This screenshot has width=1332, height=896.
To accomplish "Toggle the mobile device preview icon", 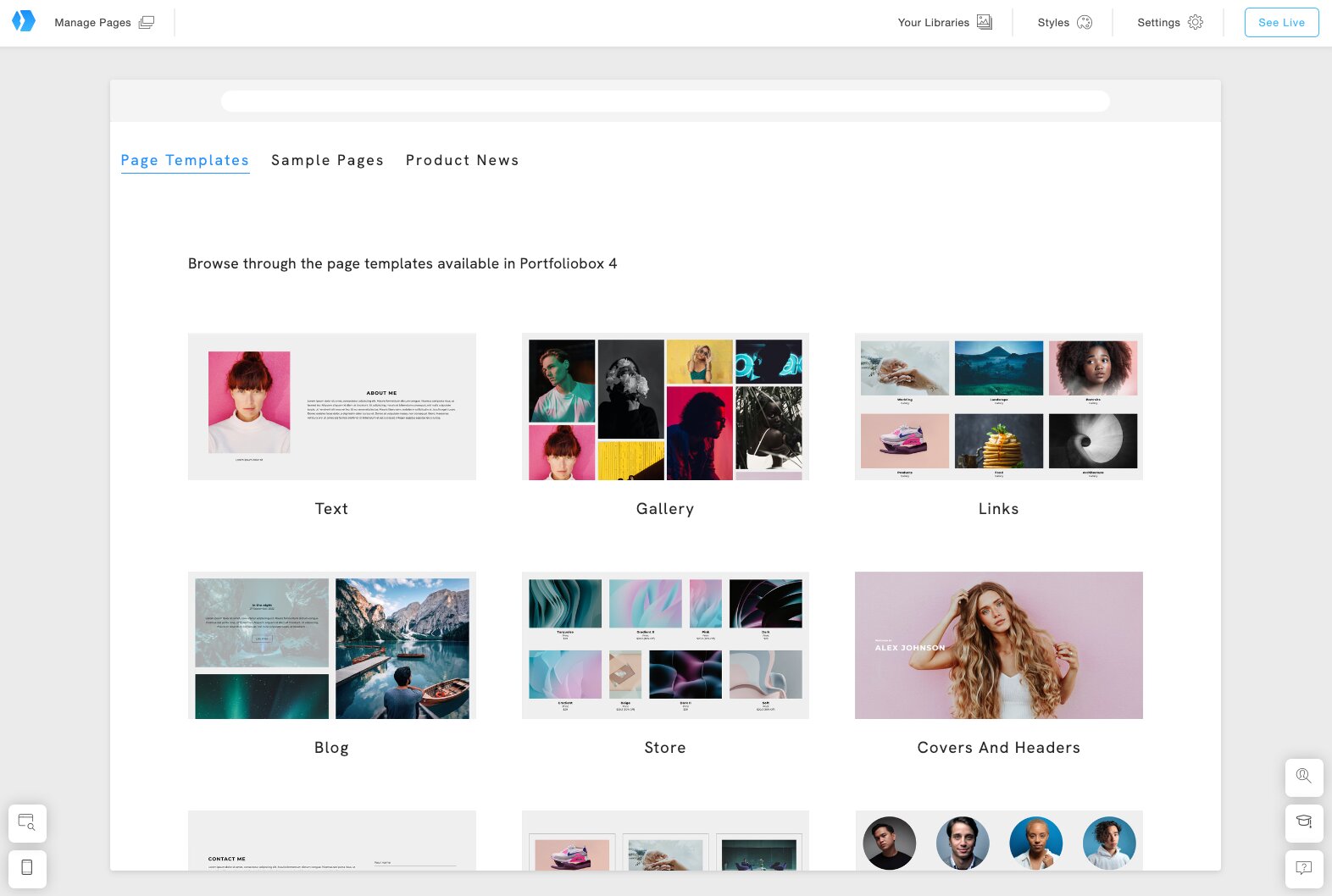I will coord(27,868).
